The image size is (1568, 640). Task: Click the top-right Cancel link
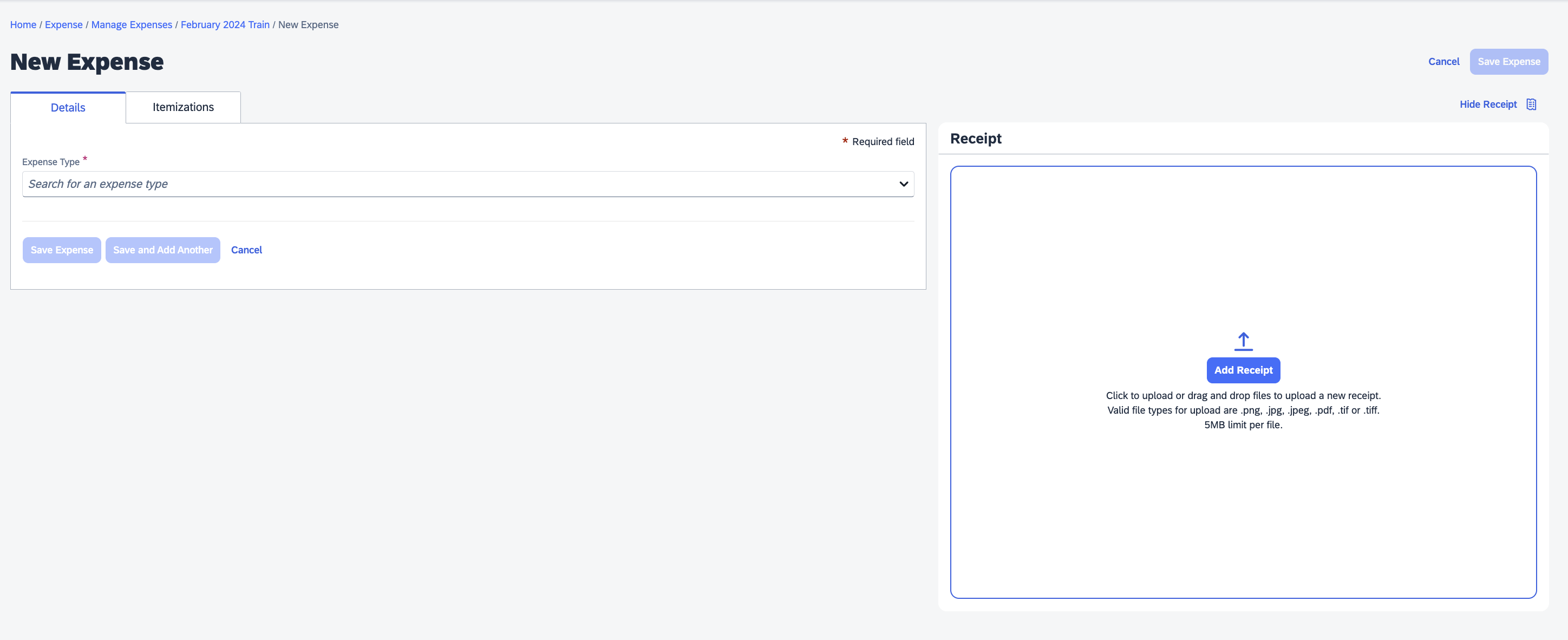point(1443,62)
